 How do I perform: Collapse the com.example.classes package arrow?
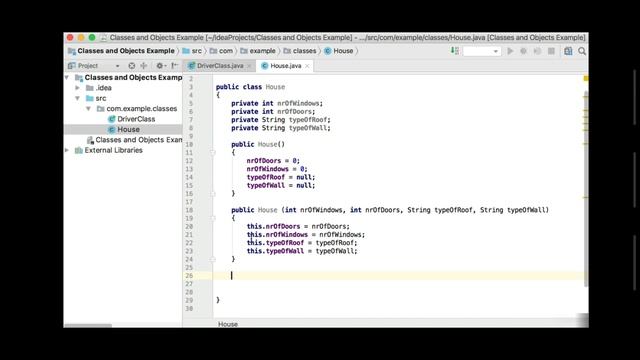click(x=88, y=109)
